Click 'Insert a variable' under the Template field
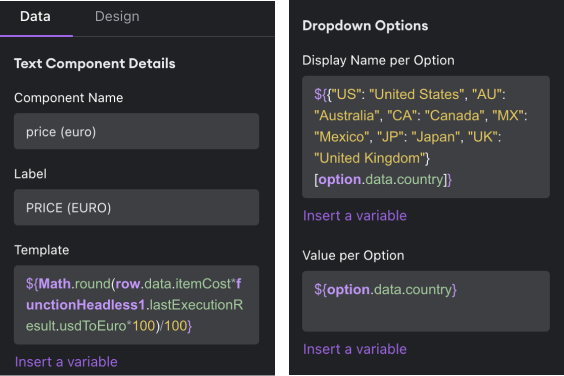This screenshot has width=564, height=376. [x=66, y=362]
